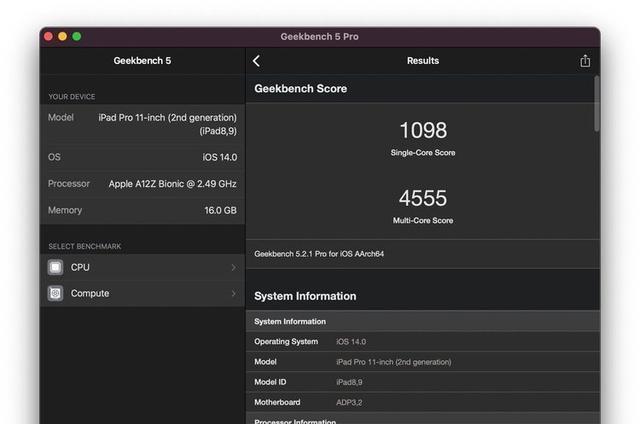Click the Geekbench Score heading
Image resolution: width=640 pixels, height=424 pixels.
click(300, 89)
